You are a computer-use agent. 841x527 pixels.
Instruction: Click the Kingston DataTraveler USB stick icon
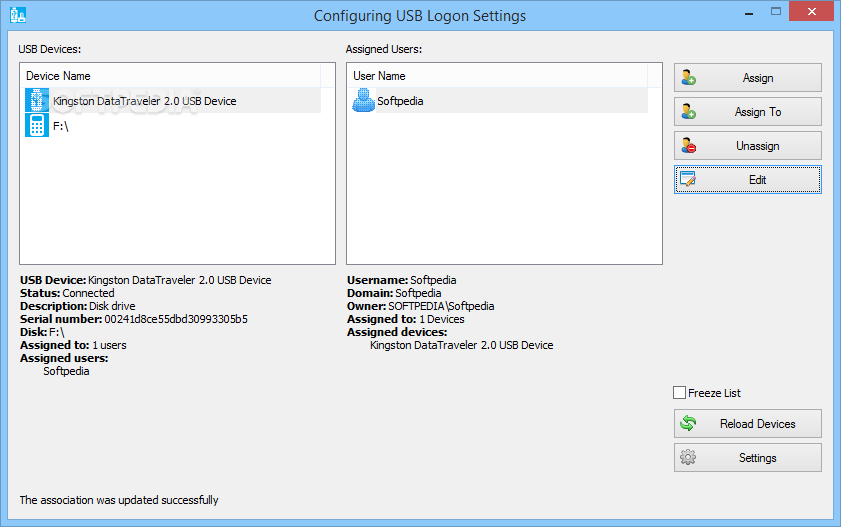(x=37, y=100)
